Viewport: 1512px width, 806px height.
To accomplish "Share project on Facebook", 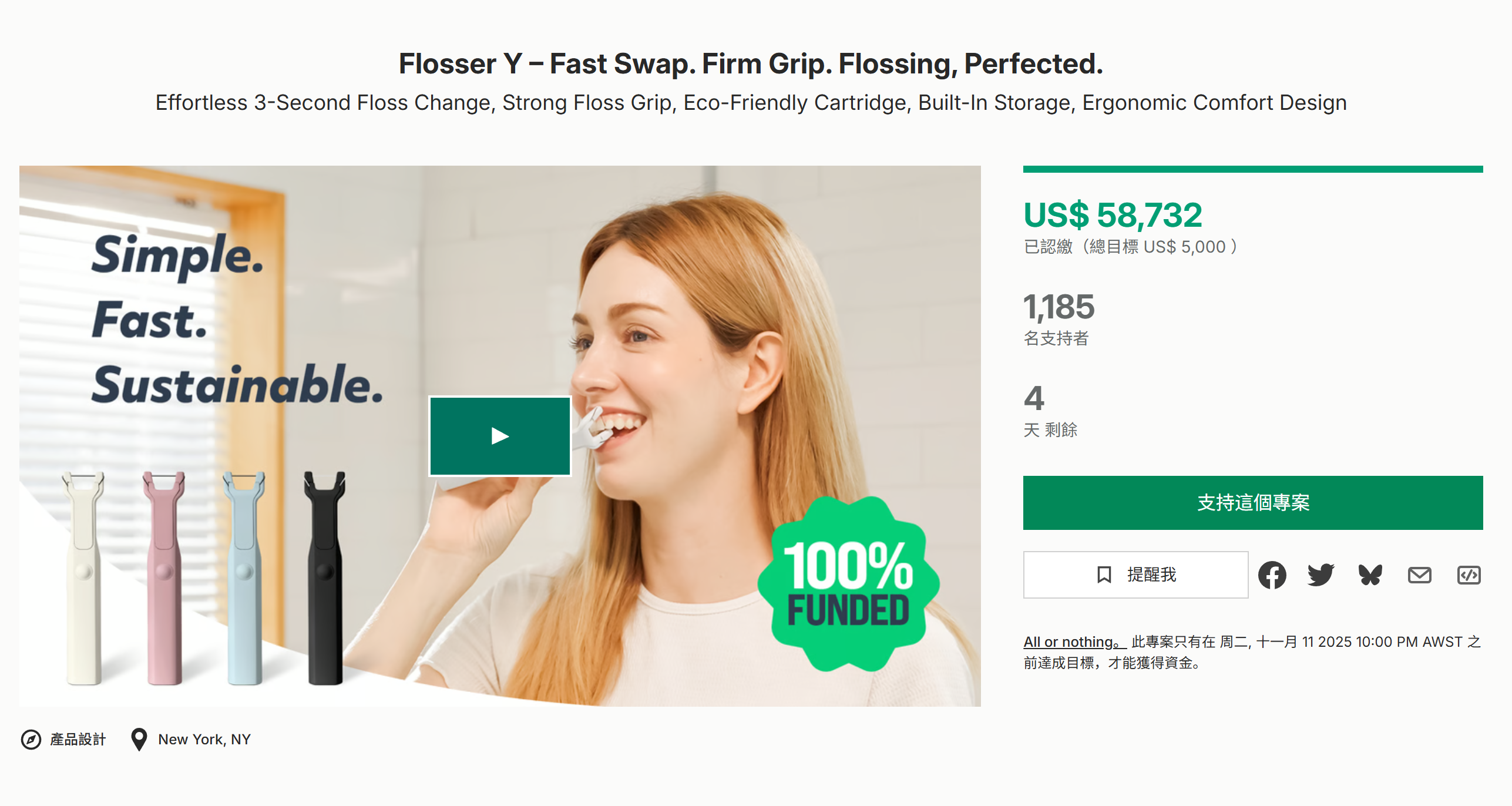I will [x=1272, y=575].
